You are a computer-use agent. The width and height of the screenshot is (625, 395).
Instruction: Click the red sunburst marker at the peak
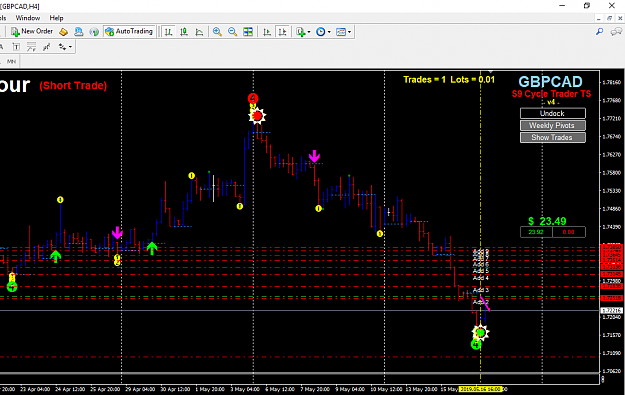257,116
